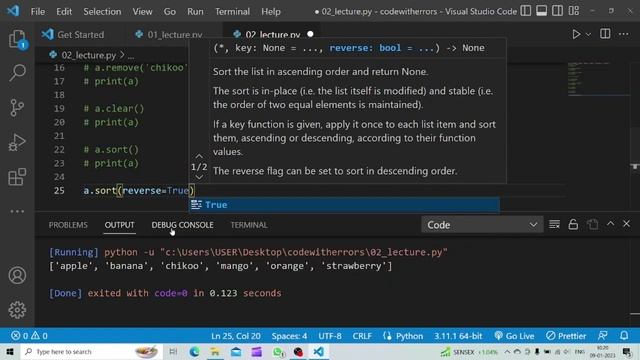Viewport: 640px width, 360px height.
Task: Show additional views ellipsis in activity bar
Action: click(x=17, y=211)
